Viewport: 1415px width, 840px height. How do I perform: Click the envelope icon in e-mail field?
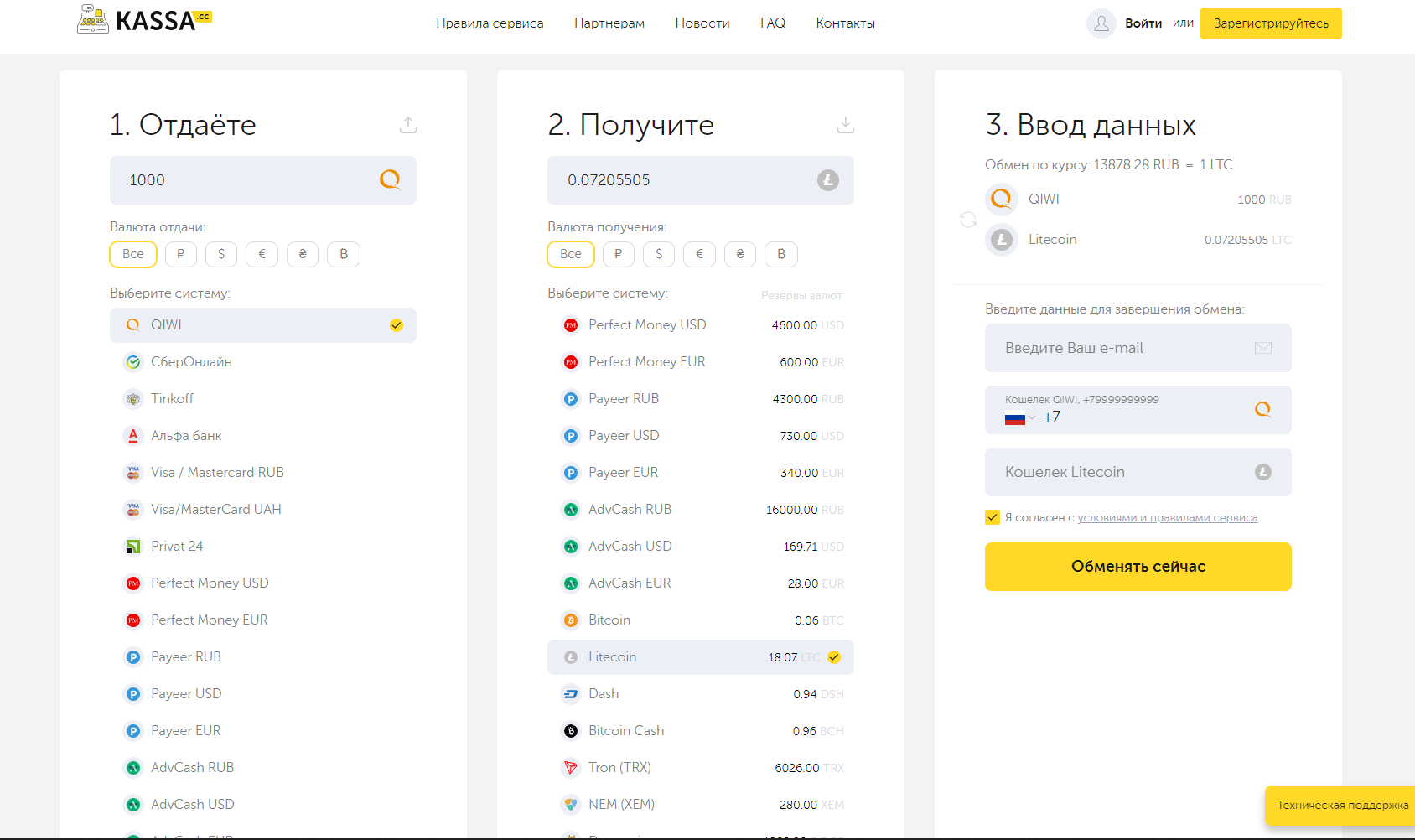point(1263,348)
